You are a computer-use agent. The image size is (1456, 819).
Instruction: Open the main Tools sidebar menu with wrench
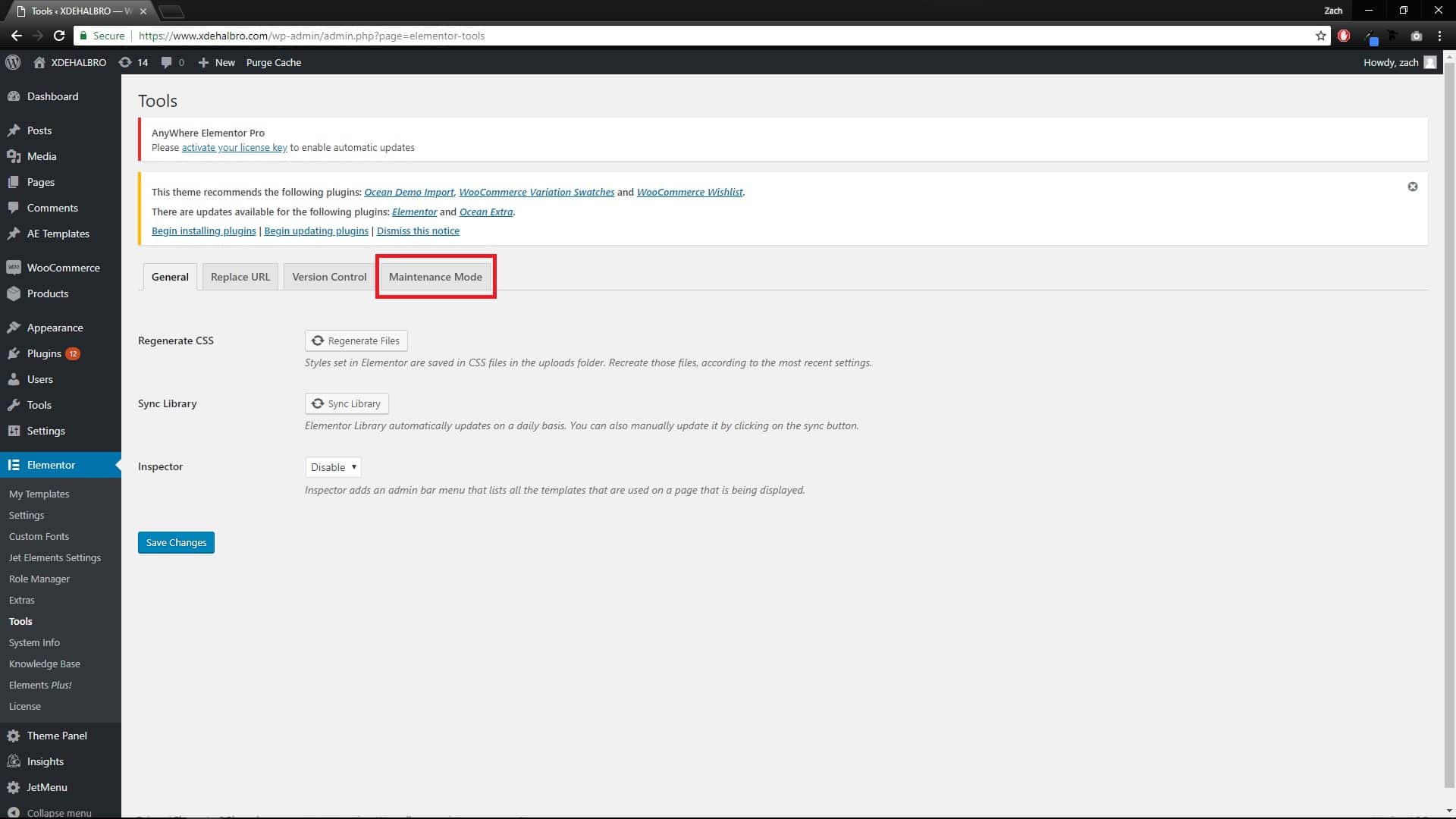click(x=61, y=405)
